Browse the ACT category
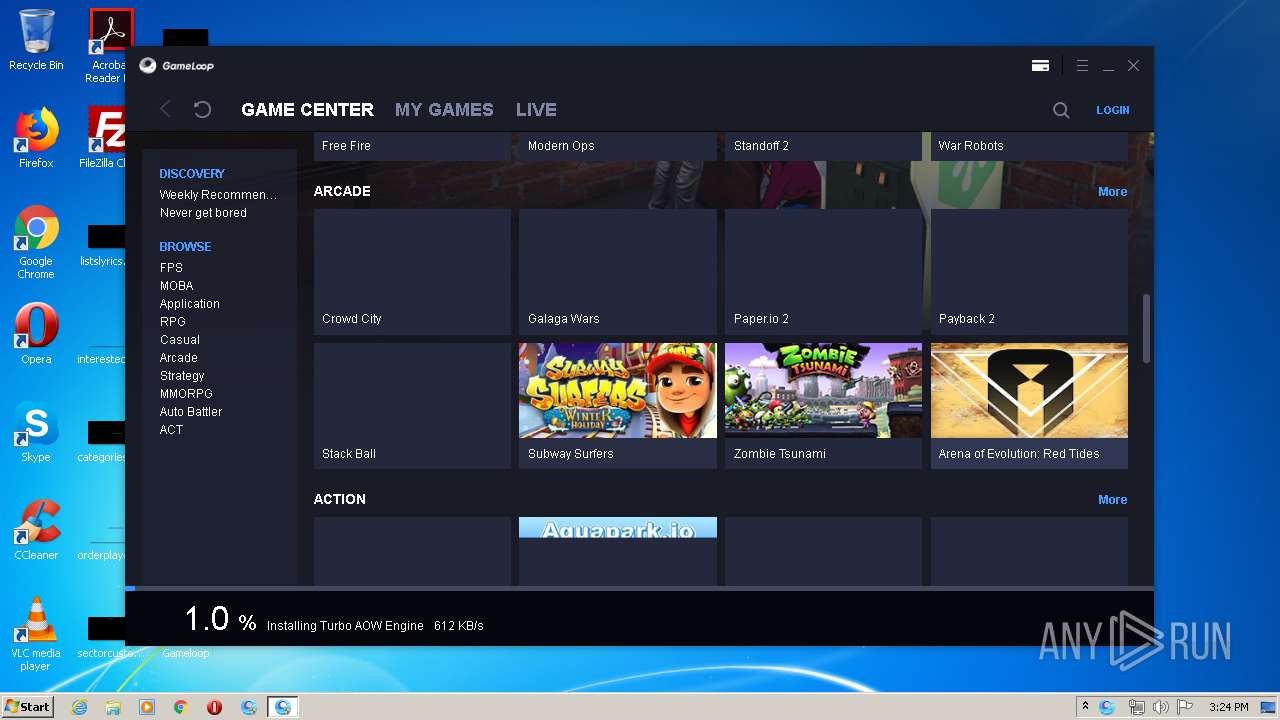 point(171,430)
